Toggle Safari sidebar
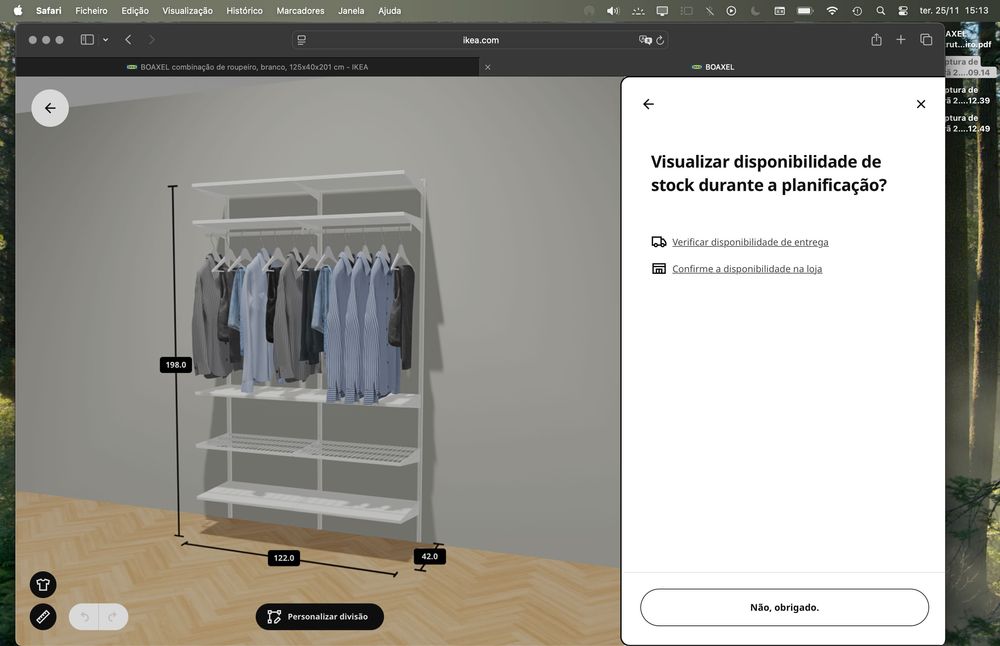 click(x=87, y=40)
